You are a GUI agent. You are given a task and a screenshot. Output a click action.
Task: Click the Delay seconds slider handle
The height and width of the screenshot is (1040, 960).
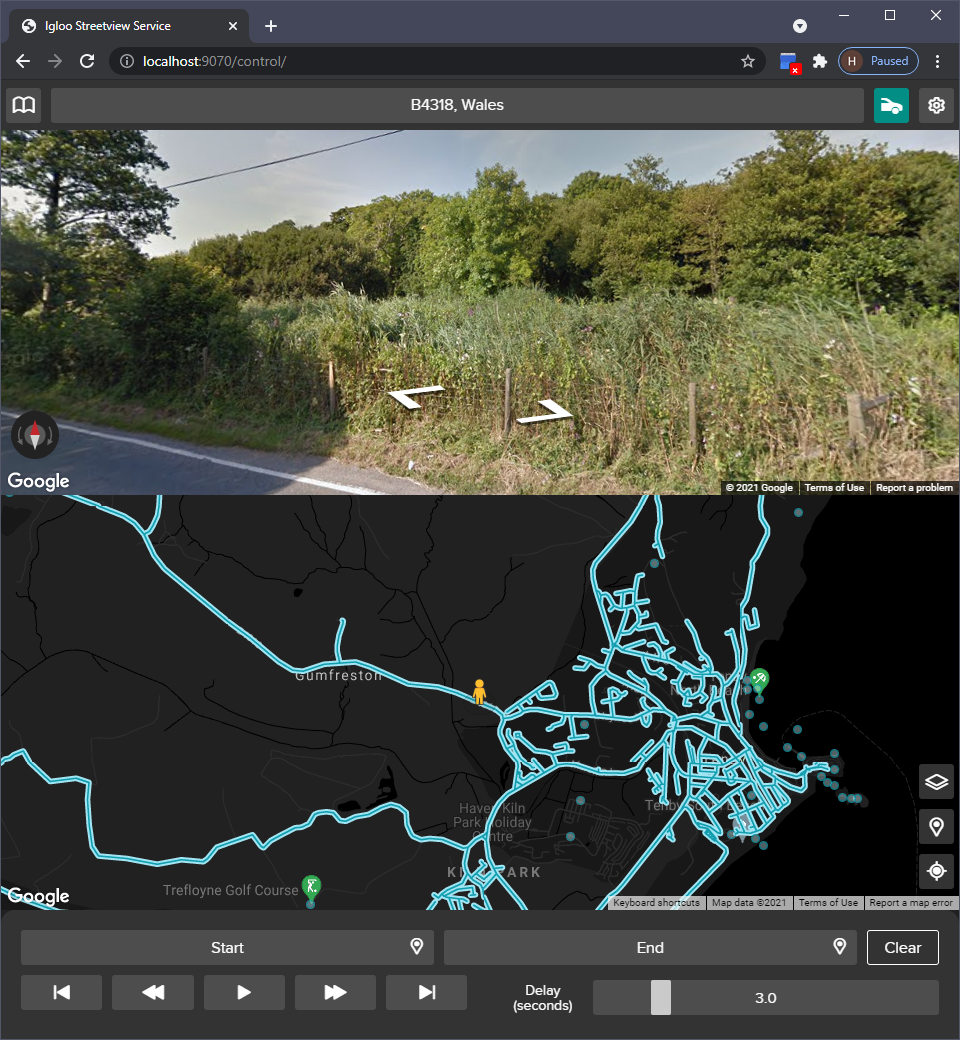pos(661,997)
